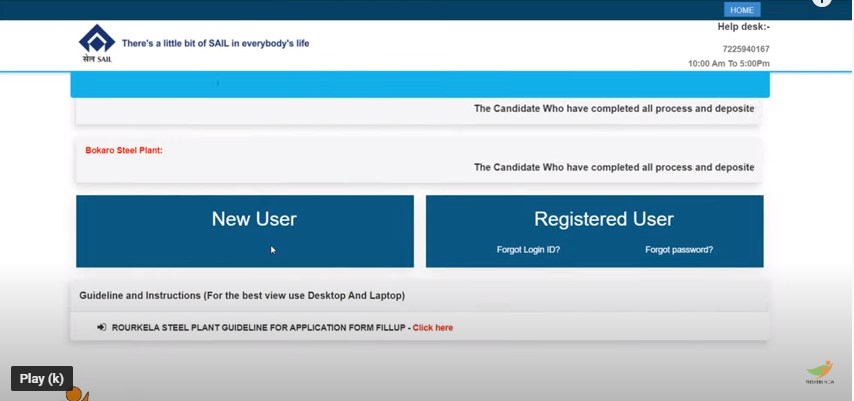Viewport: 854px width, 401px height.
Task: Select the Guideline and Instructions header row
Action: point(419,296)
